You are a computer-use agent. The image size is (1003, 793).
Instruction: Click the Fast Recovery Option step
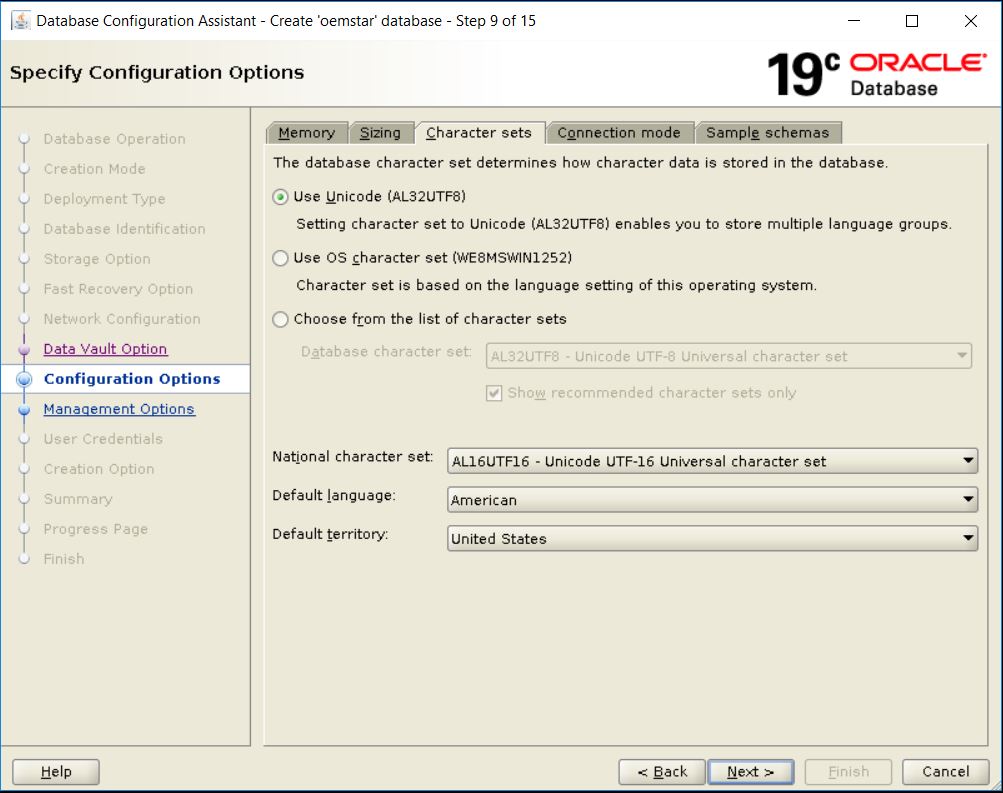pos(118,289)
